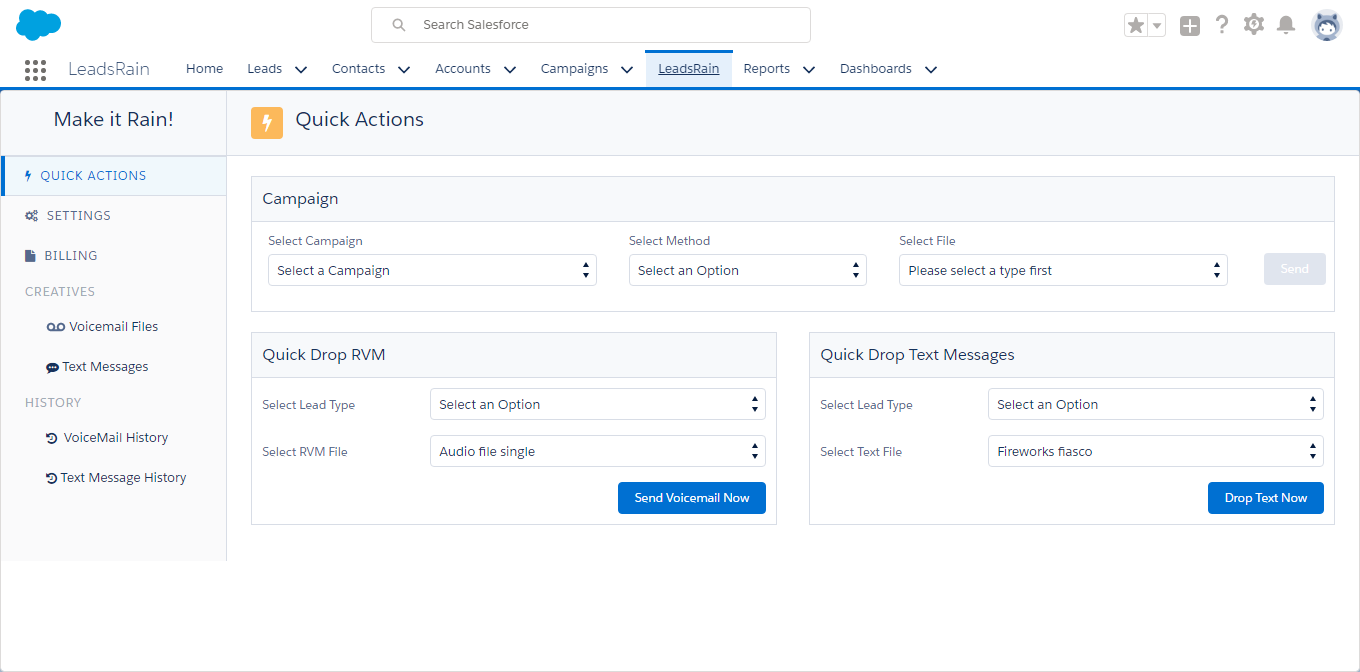This screenshot has height=672, width=1360.
Task: Open the favorites list dropdown arrow
Action: point(1157,25)
